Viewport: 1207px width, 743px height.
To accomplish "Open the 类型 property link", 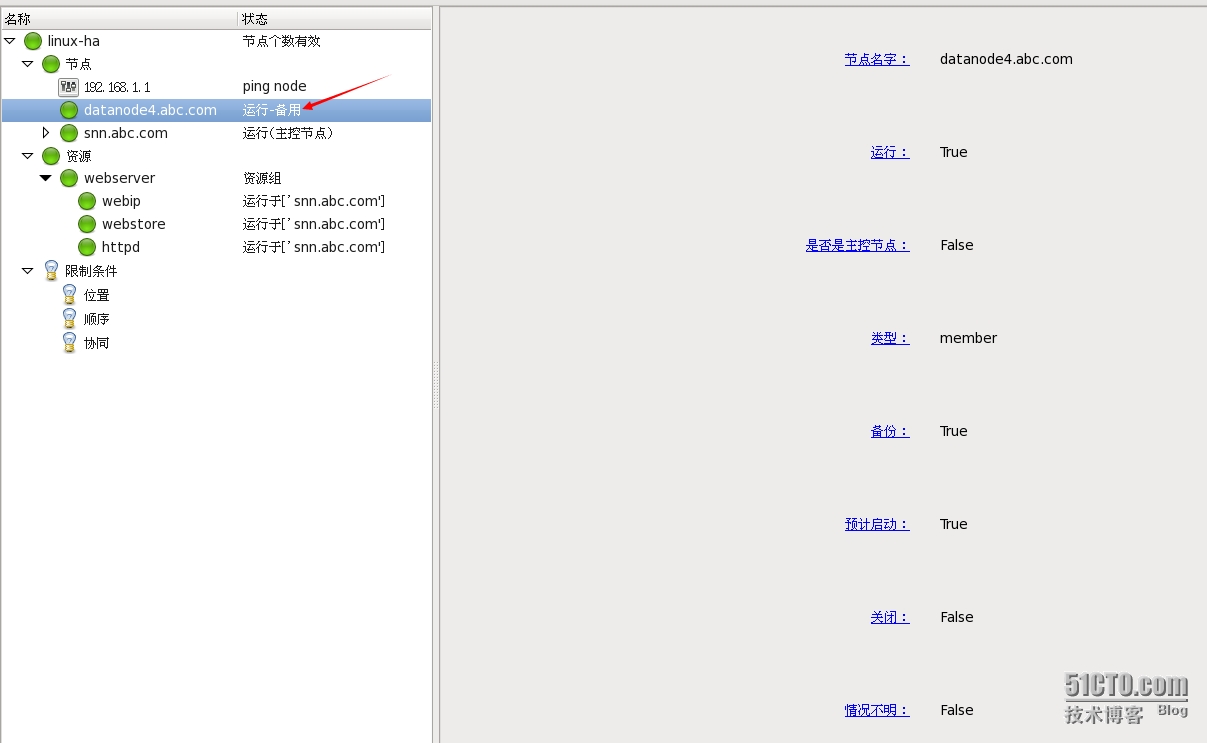I will pyautogui.click(x=890, y=338).
